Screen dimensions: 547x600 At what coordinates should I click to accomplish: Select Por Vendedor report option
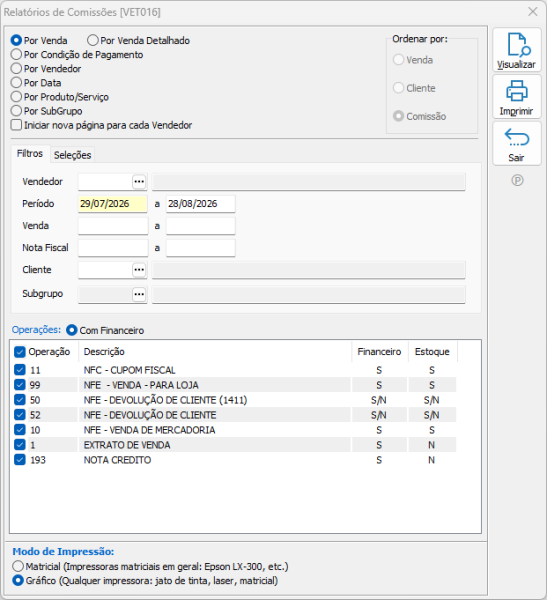(x=16, y=69)
